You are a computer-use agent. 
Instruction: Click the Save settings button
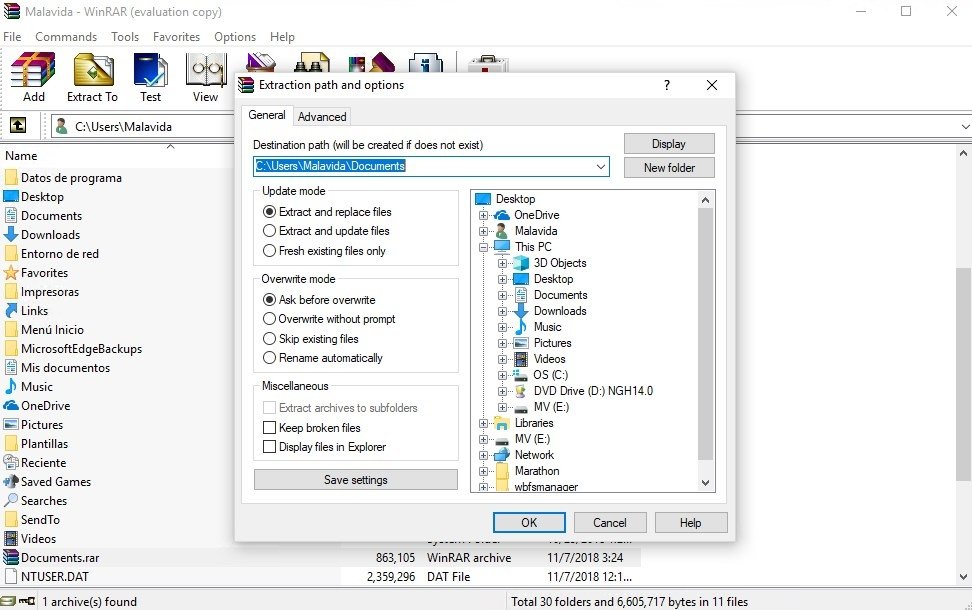(356, 479)
